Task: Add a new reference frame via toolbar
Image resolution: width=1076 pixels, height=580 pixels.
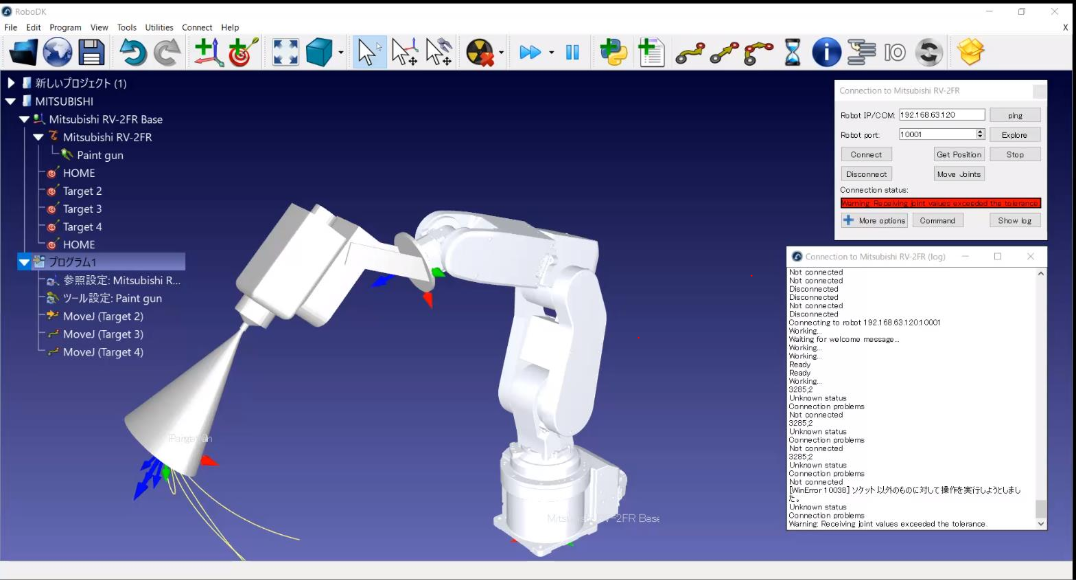Action: click(x=208, y=52)
